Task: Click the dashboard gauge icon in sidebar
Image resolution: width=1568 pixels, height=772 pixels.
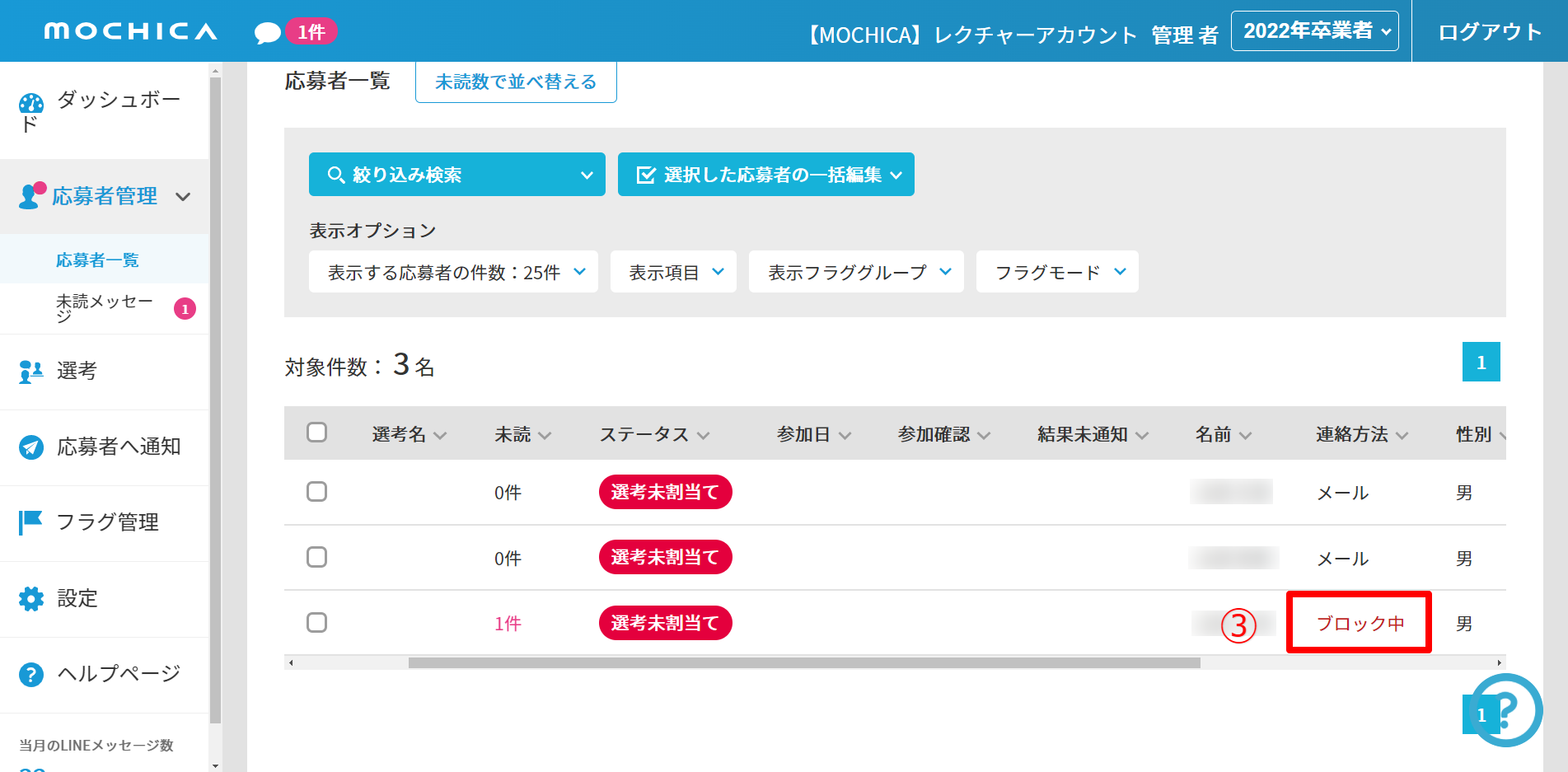Action: click(x=31, y=103)
